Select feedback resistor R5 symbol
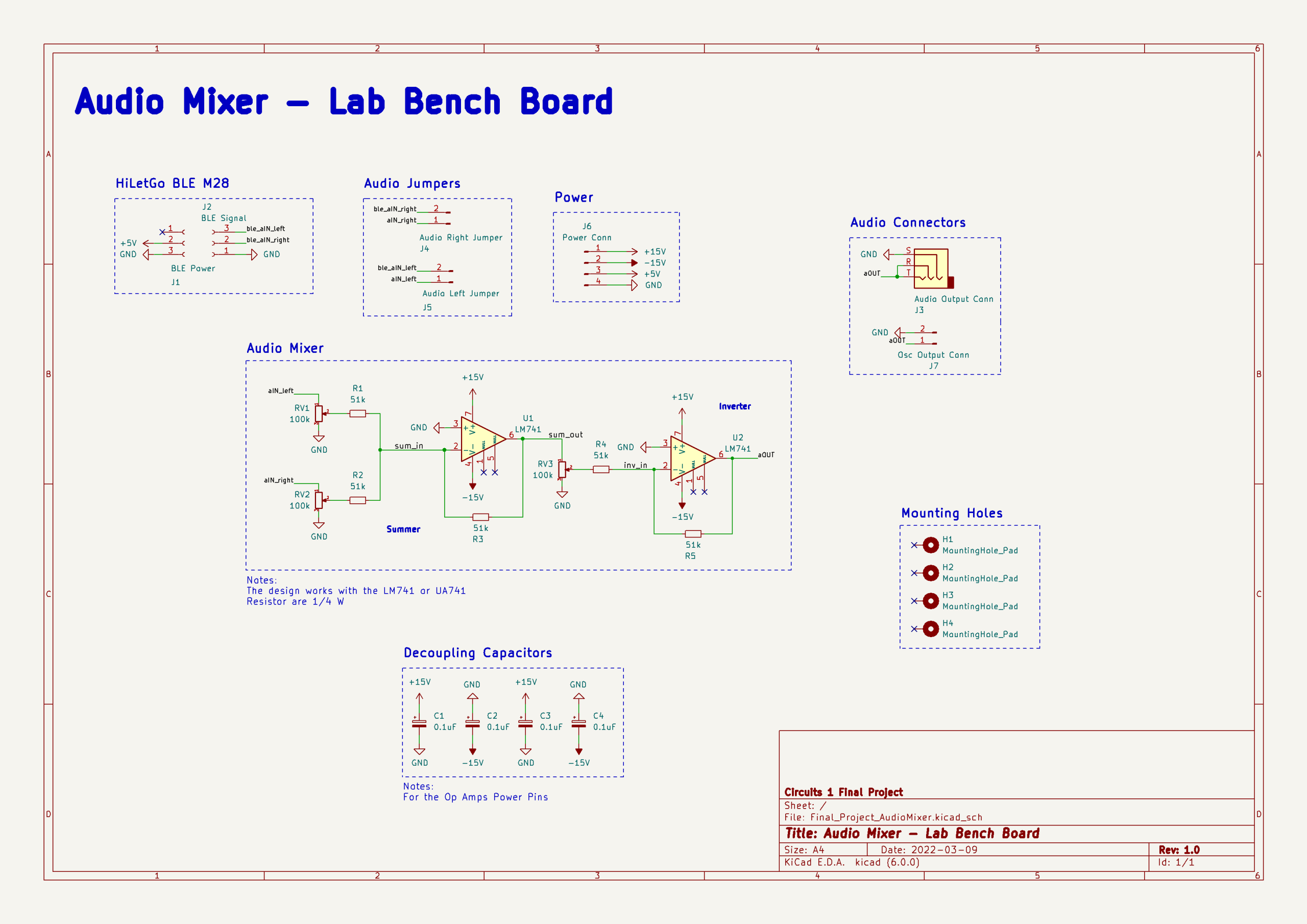The width and height of the screenshot is (1307, 924). point(693,534)
